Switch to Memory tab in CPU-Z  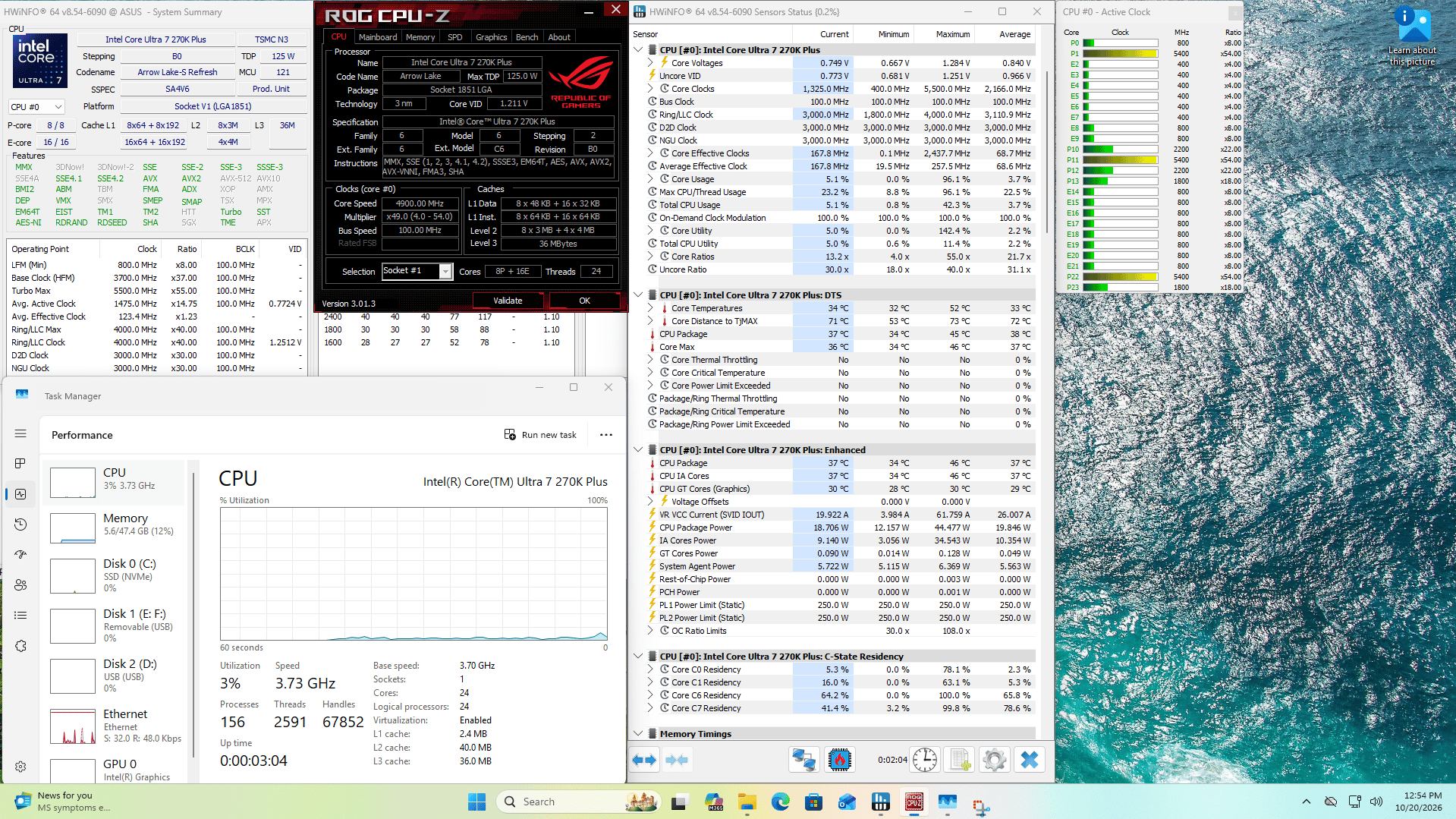click(420, 37)
